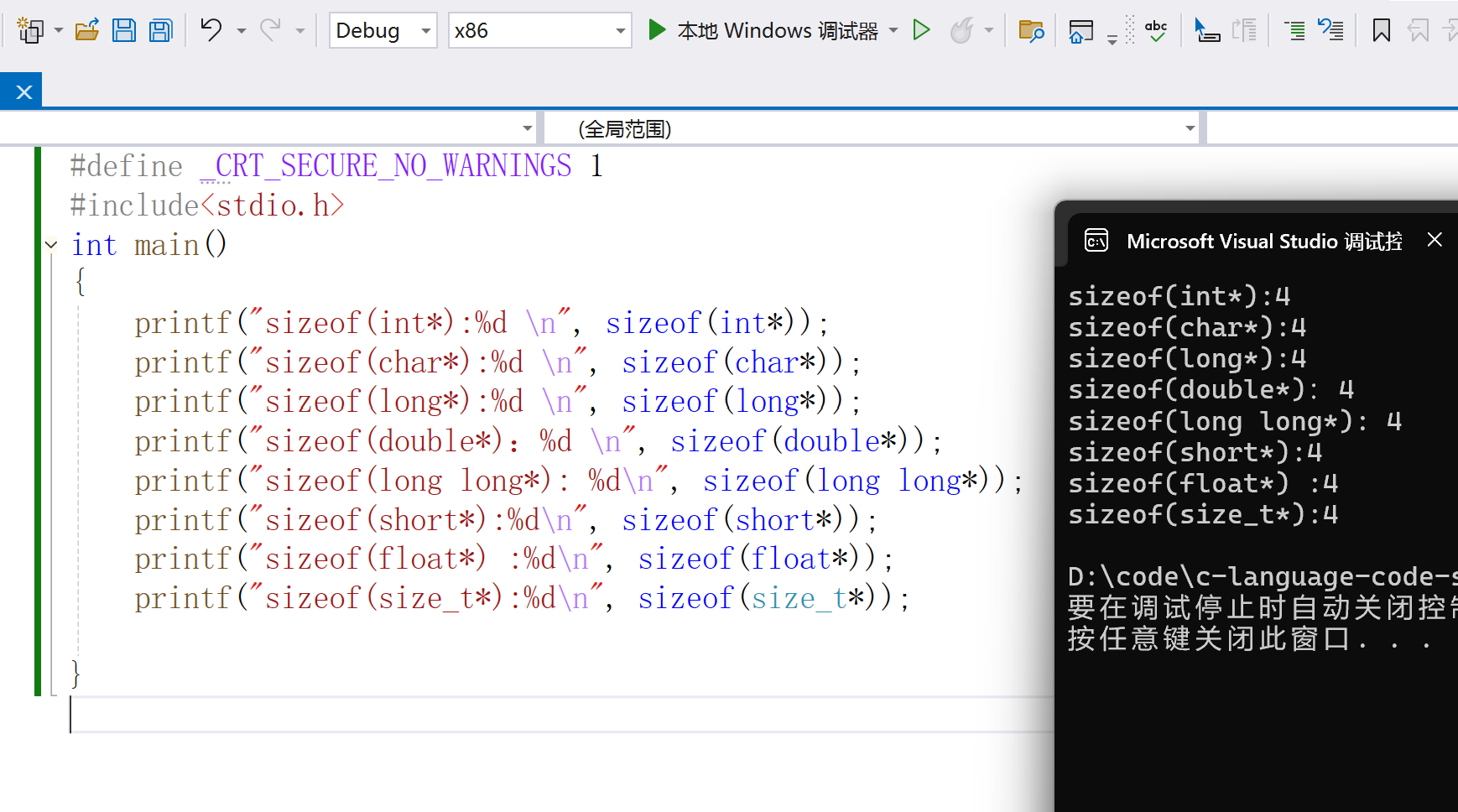Click the Save All icon
The image size is (1458, 812).
(160, 31)
